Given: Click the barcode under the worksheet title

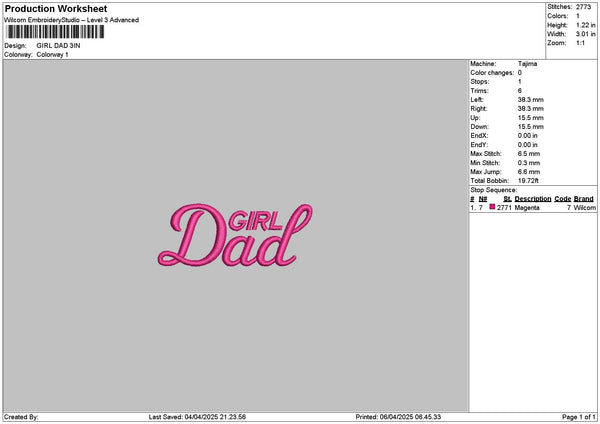Looking at the screenshot, I should [x=55, y=32].
